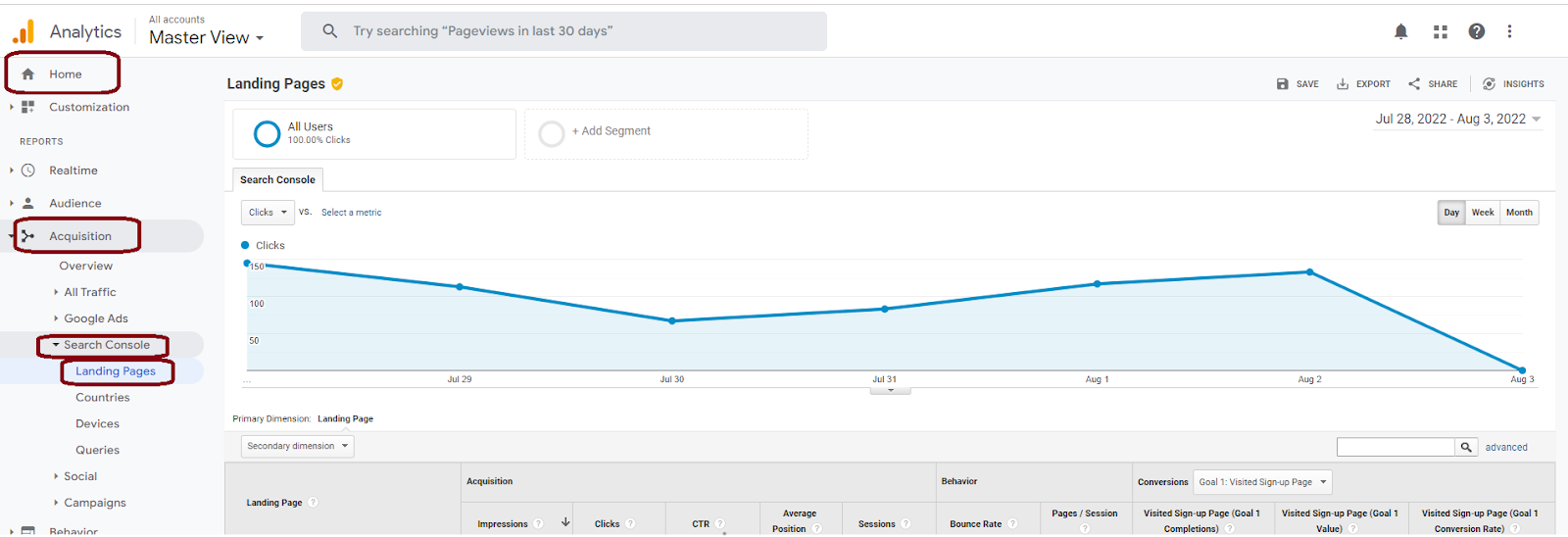
Task: Click the advanced filter link
Action: (1506, 447)
